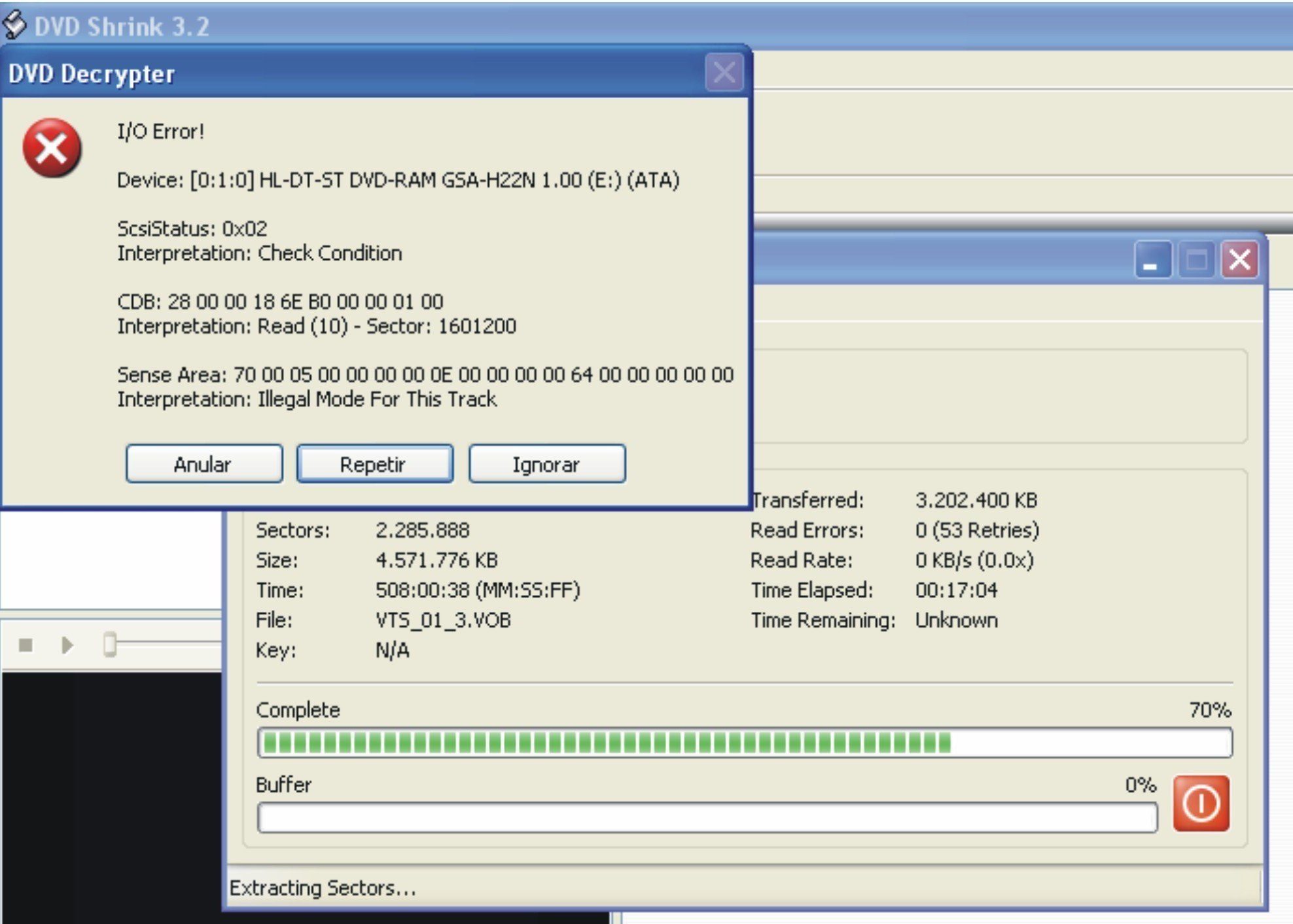
Task: Click Read Rate value 0 KB/s
Action: 974,560
